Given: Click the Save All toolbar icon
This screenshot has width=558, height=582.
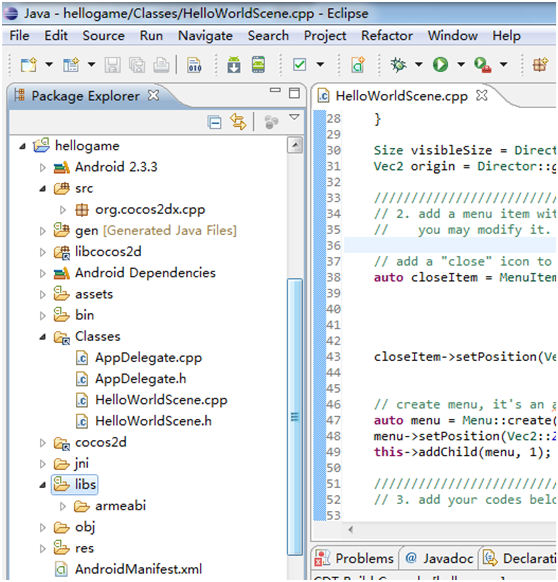Looking at the screenshot, I should click(137, 65).
